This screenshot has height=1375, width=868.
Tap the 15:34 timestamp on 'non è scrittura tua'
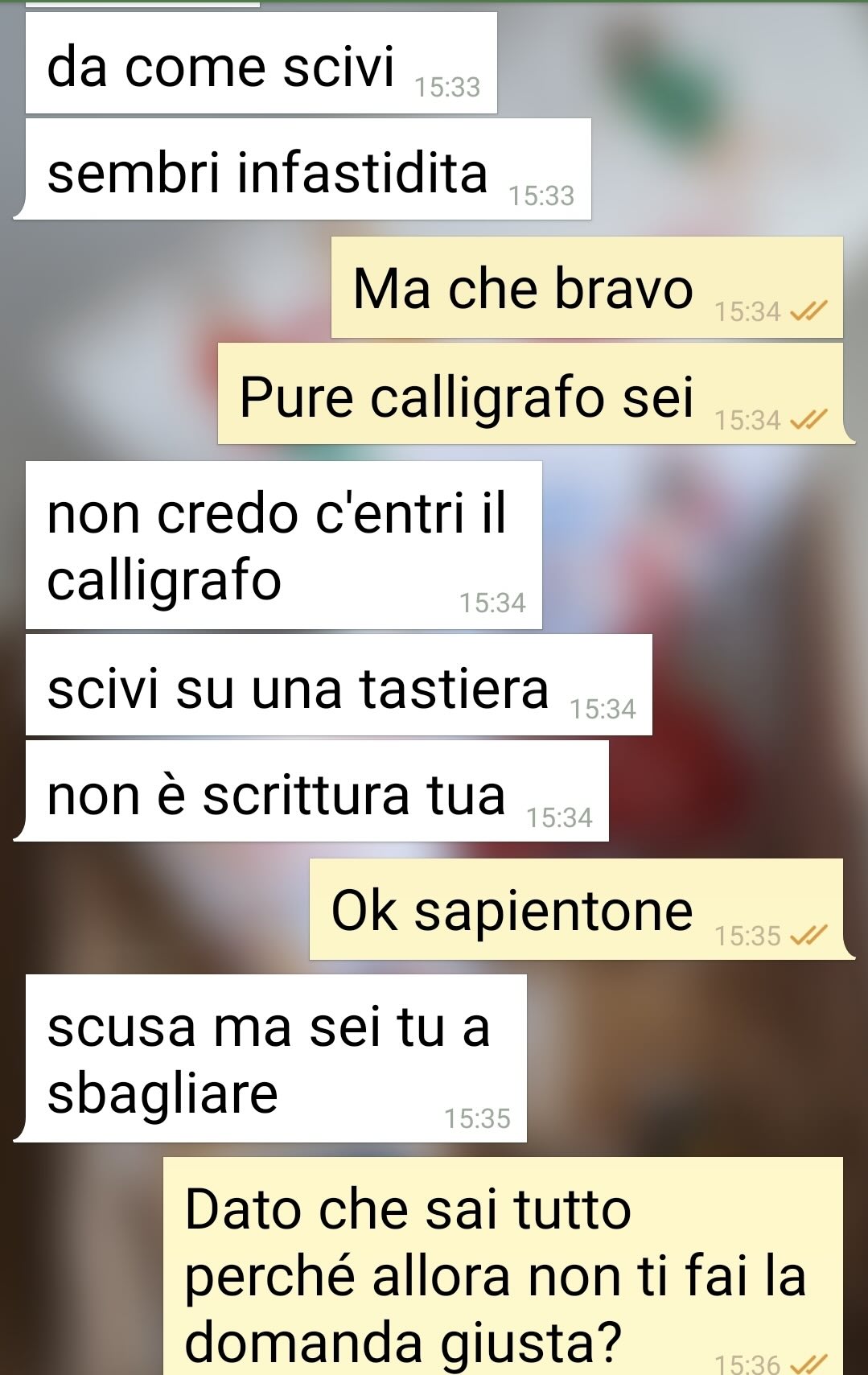coord(559,817)
